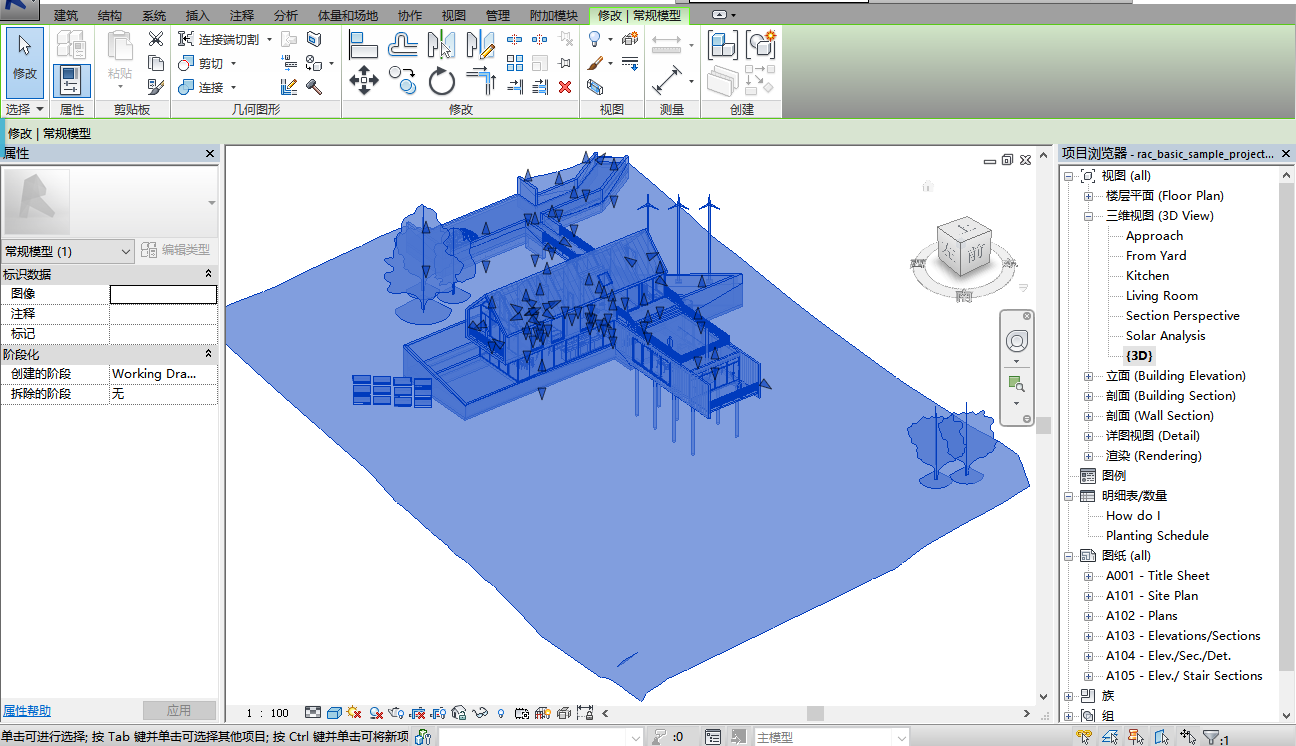Toggle select links in status bar
This screenshot has height=746, width=1296.
click(1084, 737)
